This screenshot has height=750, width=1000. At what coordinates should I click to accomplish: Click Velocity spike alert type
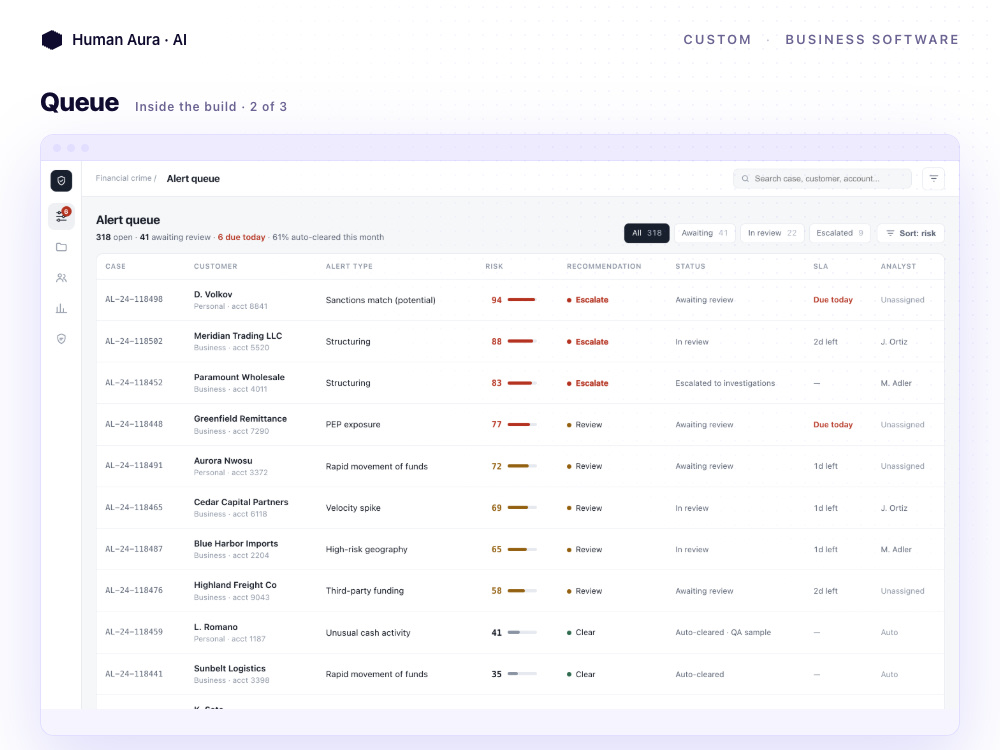(x=353, y=508)
